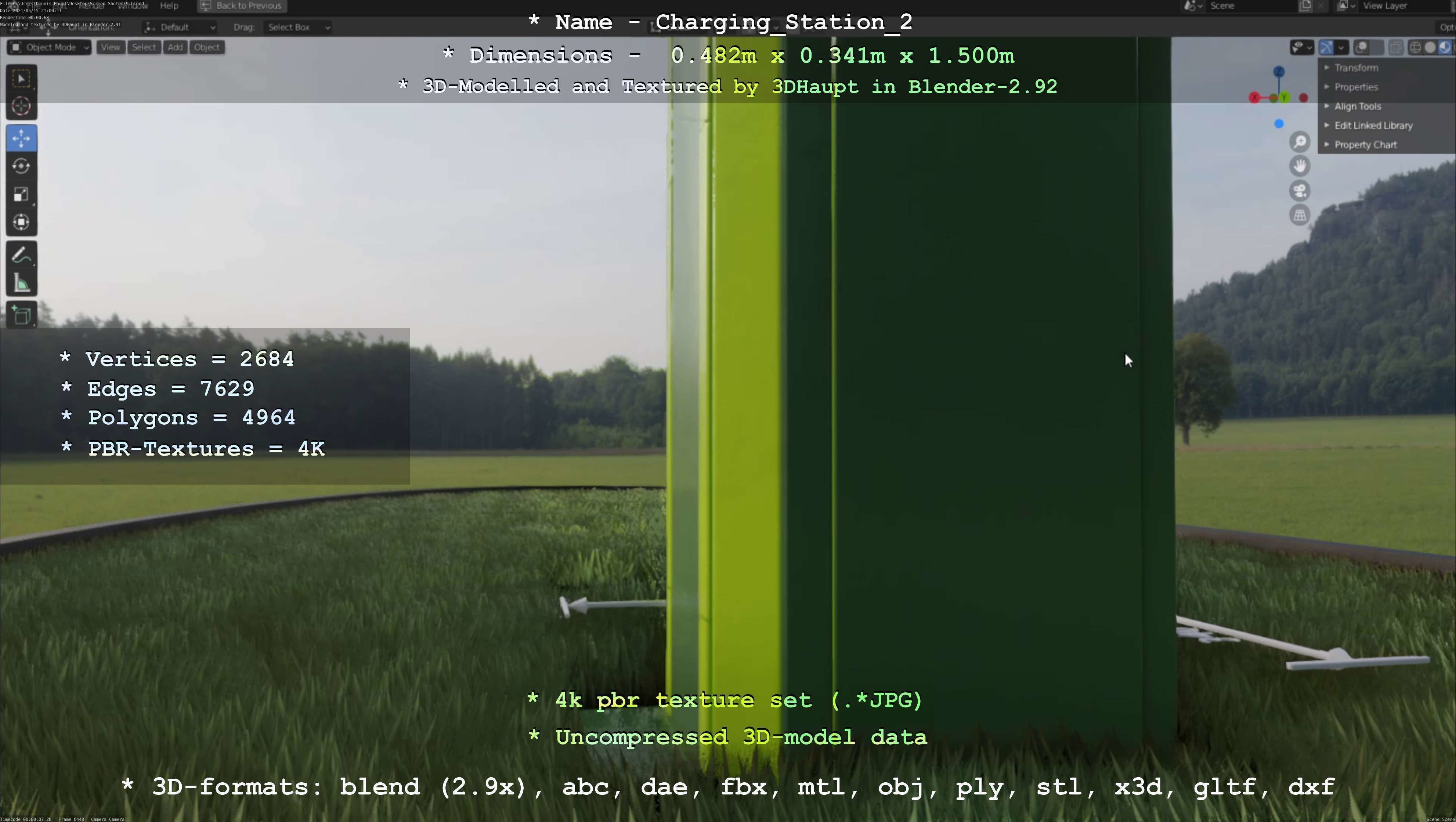1456x822 pixels.
Task: Select the Rotate tool
Action: (x=21, y=166)
